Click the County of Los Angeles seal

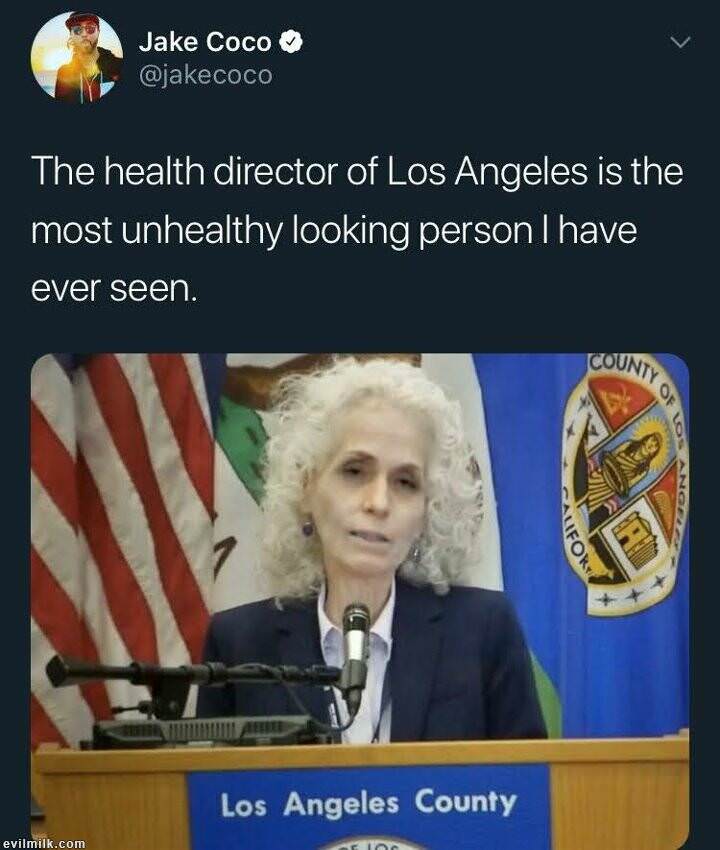[x=625, y=484]
